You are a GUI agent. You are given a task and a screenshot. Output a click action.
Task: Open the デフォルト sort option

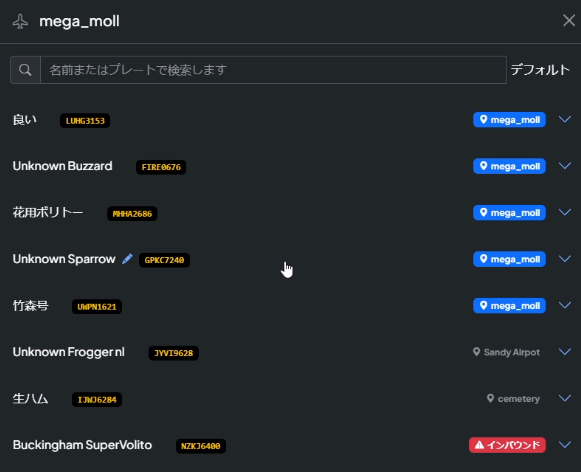(x=540, y=70)
